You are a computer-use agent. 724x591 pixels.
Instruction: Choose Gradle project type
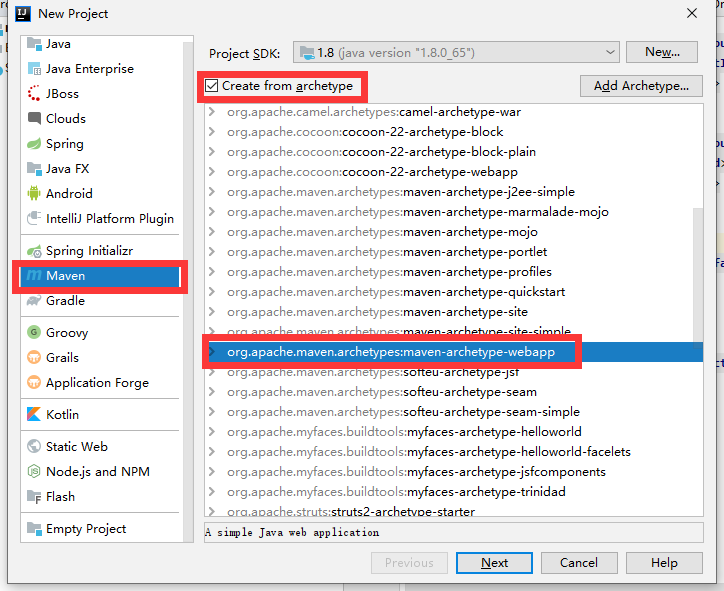point(101,301)
